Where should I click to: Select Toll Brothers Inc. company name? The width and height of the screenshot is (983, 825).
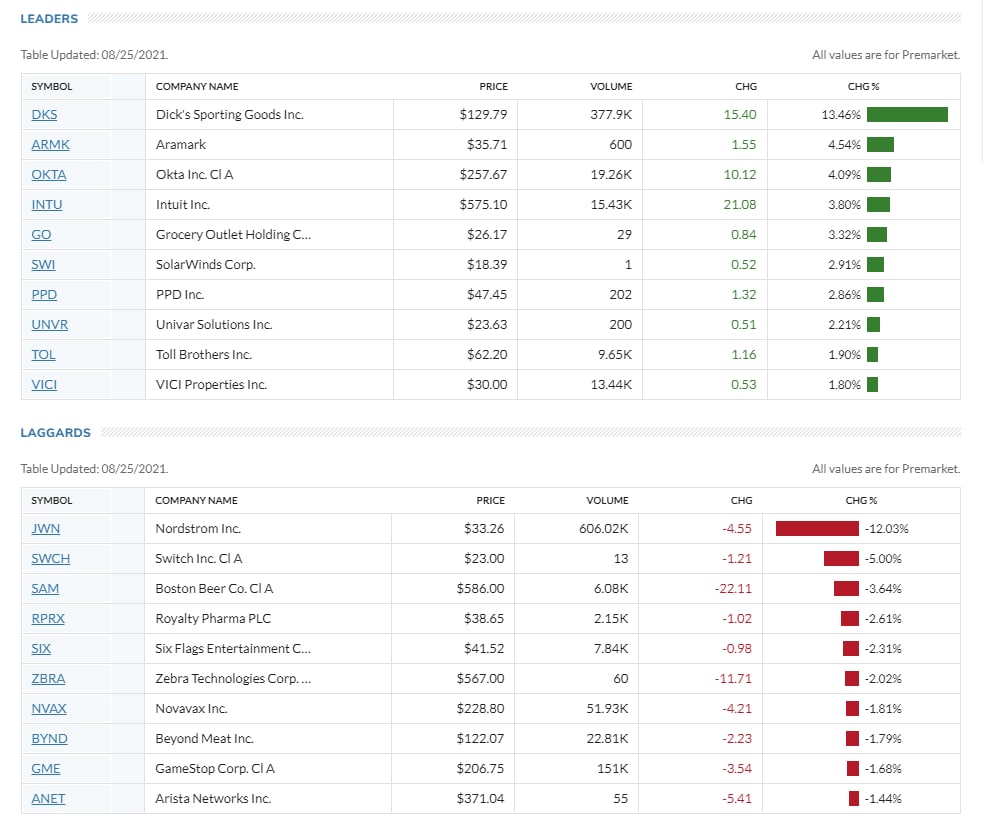click(x=204, y=355)
